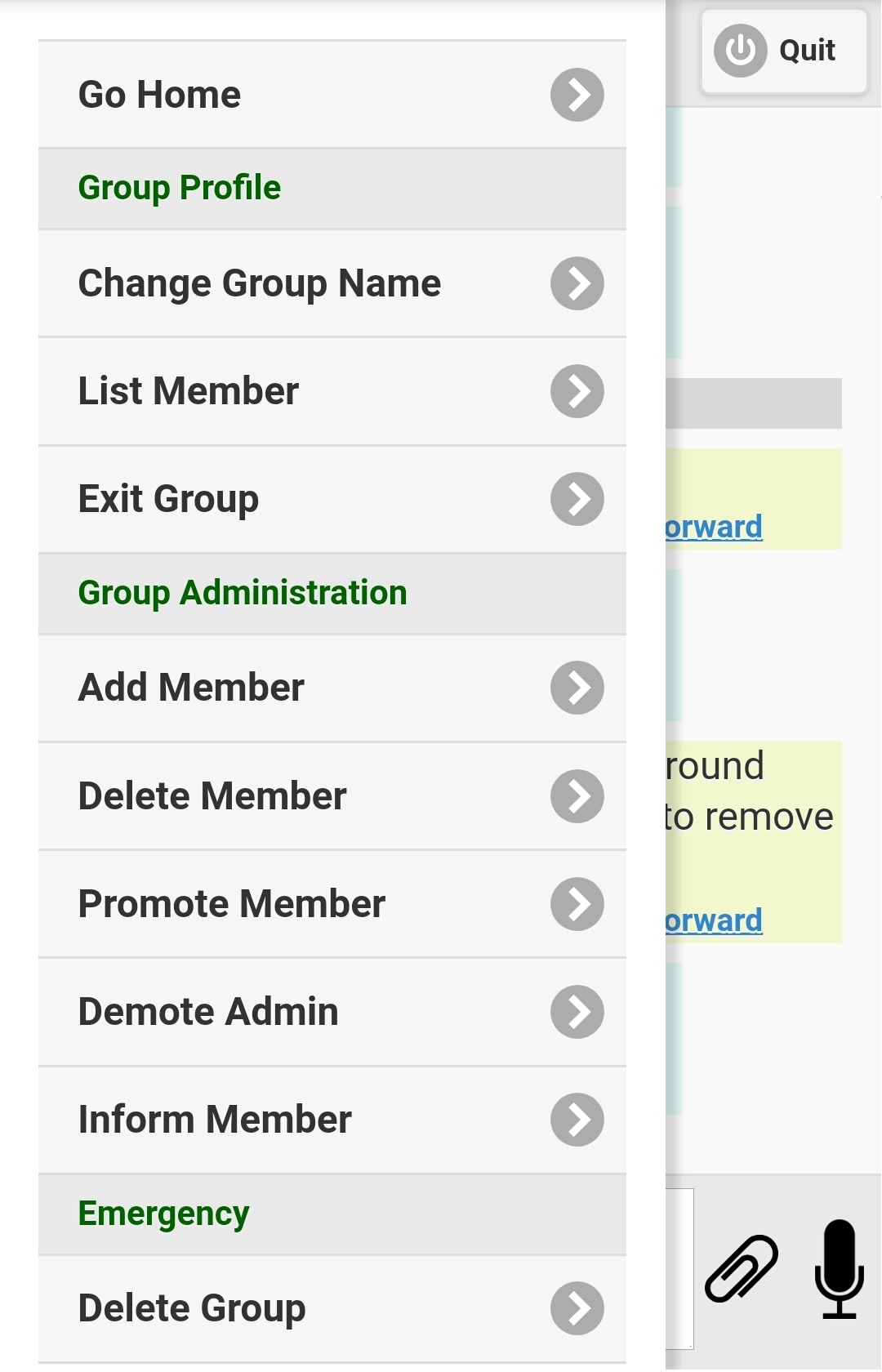Tap the chevron icon on Inform Member

(x=577, y=1120)
